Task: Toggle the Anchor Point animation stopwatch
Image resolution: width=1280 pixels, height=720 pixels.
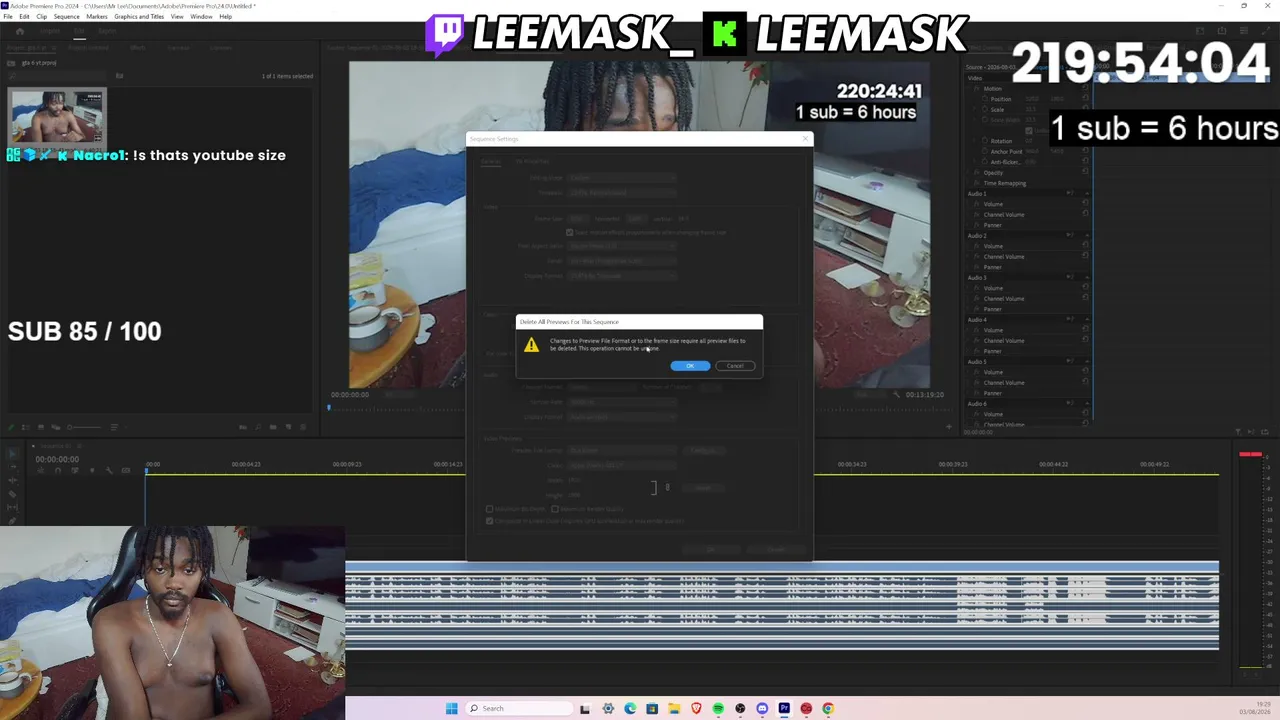Action: click(985, 151)
